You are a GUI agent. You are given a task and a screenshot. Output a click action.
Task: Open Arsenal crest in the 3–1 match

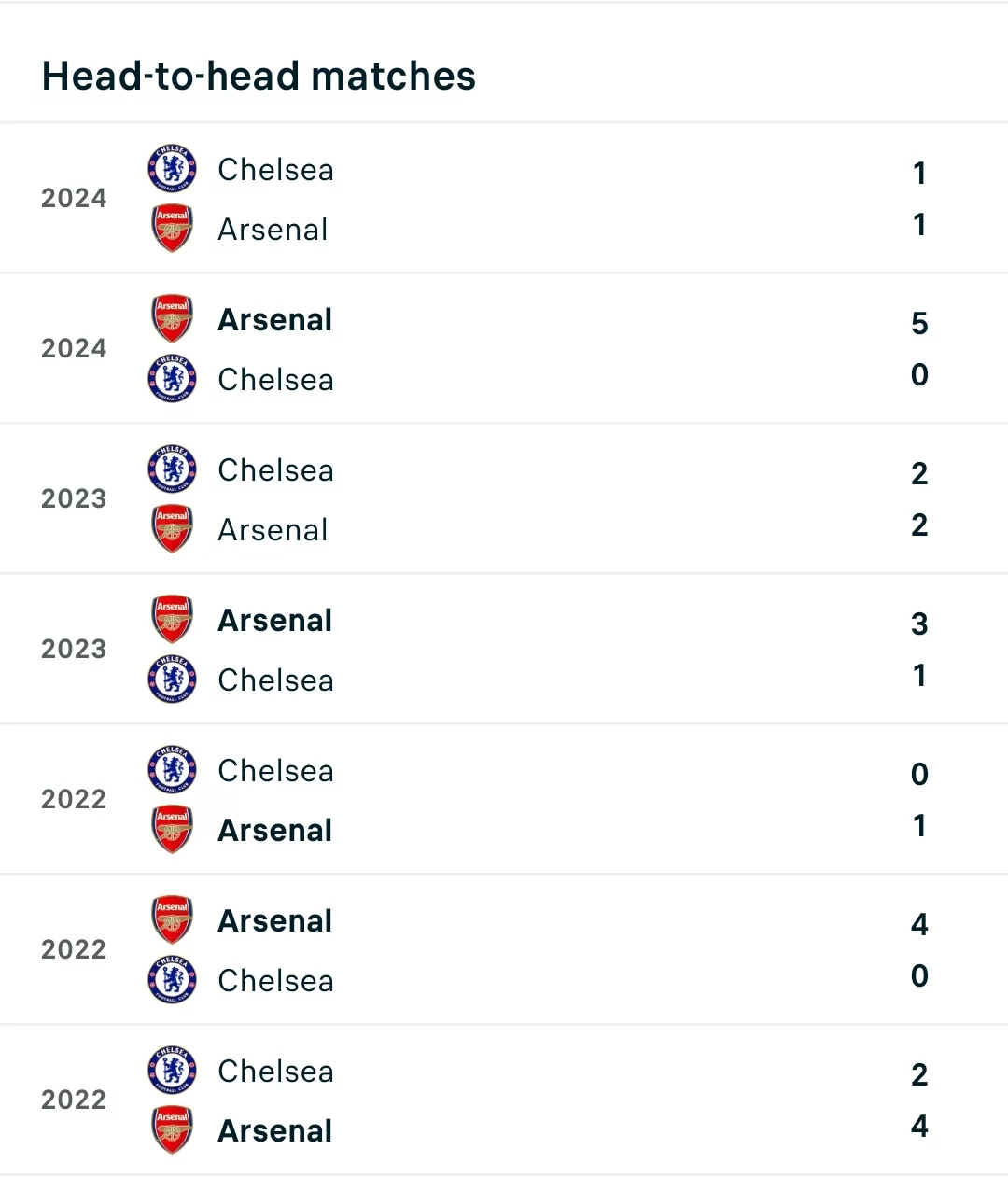[x=172, y=620]
